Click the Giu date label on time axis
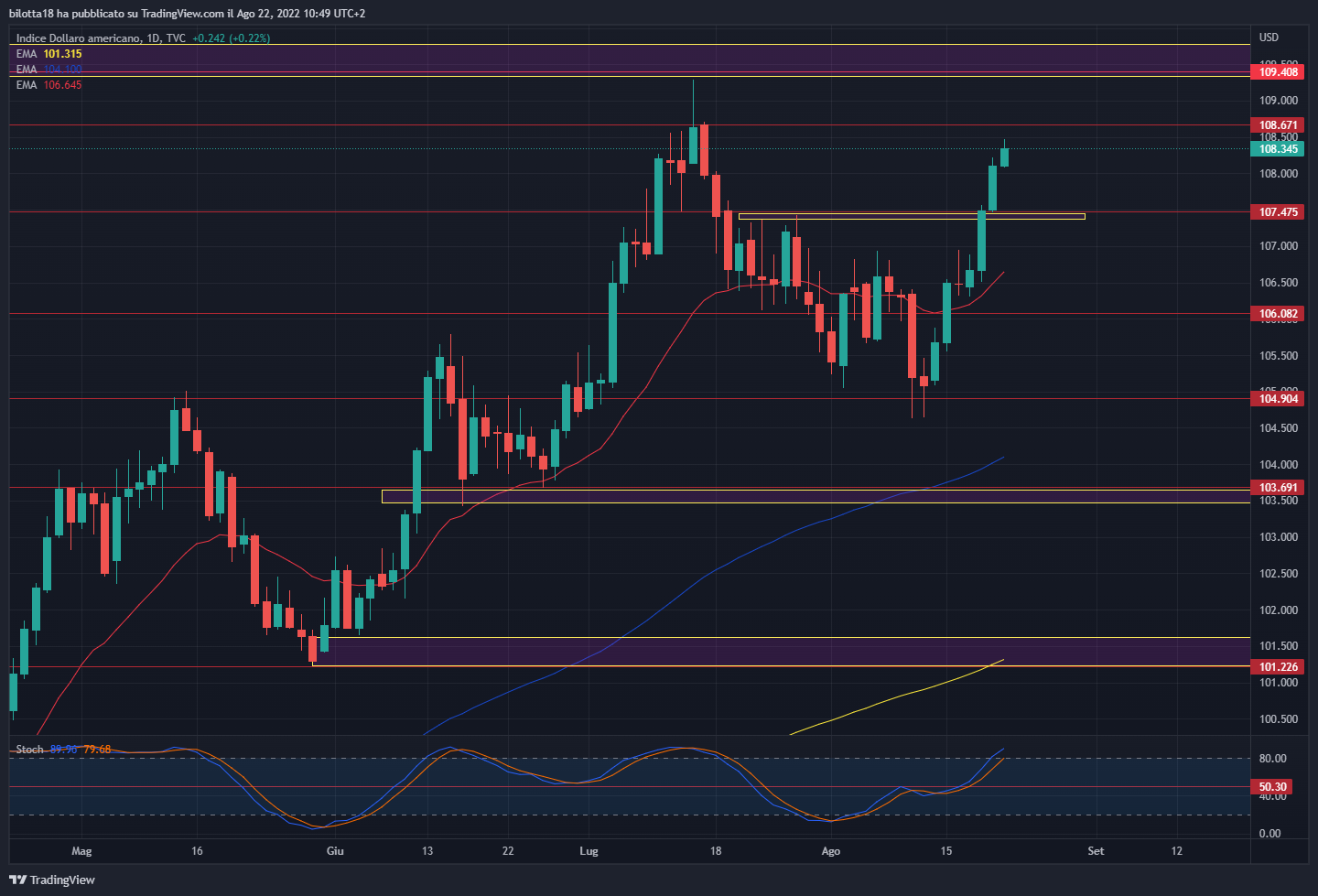 pos(335,851)
